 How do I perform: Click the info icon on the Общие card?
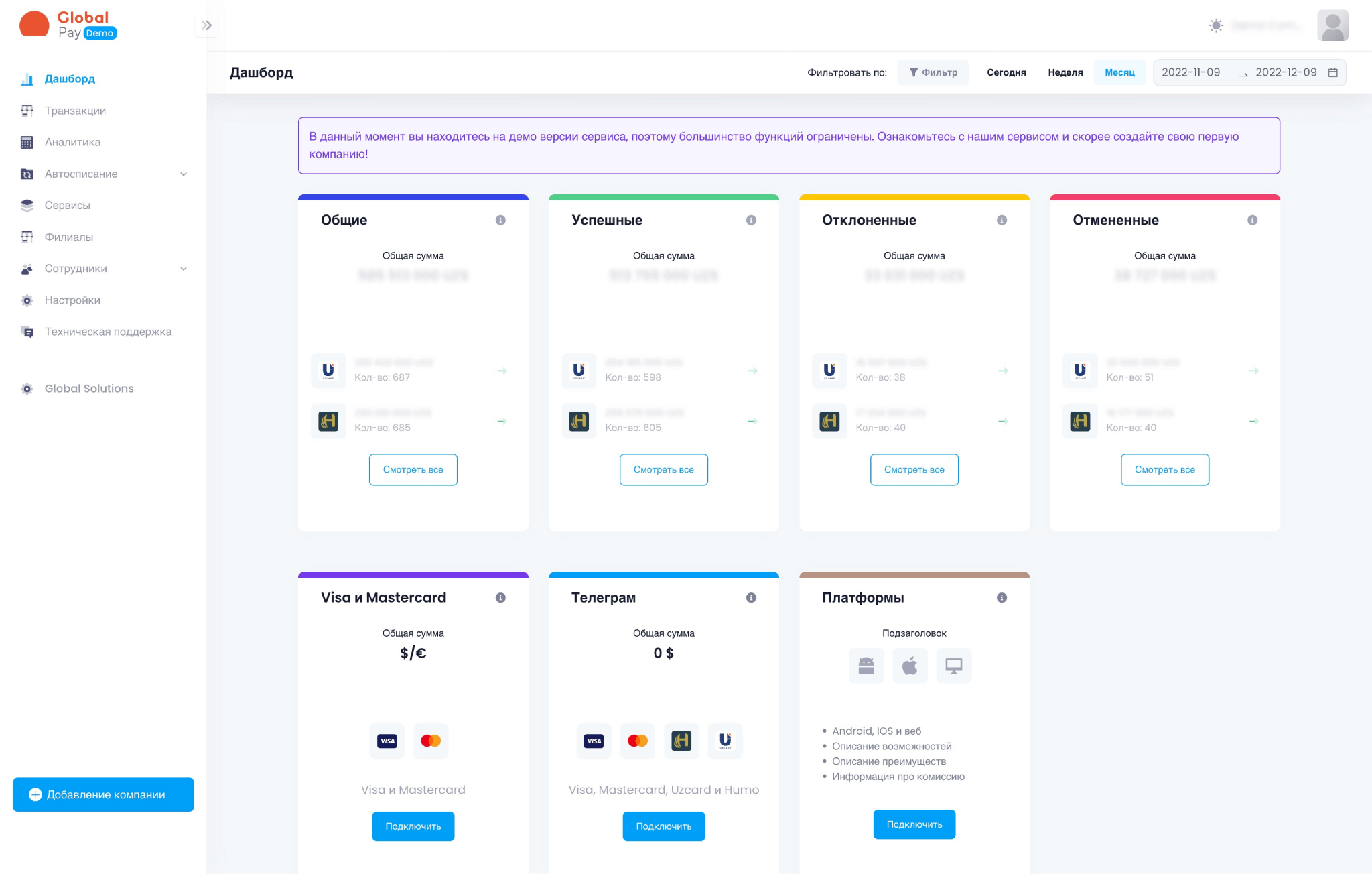click(x=500, y=220)
